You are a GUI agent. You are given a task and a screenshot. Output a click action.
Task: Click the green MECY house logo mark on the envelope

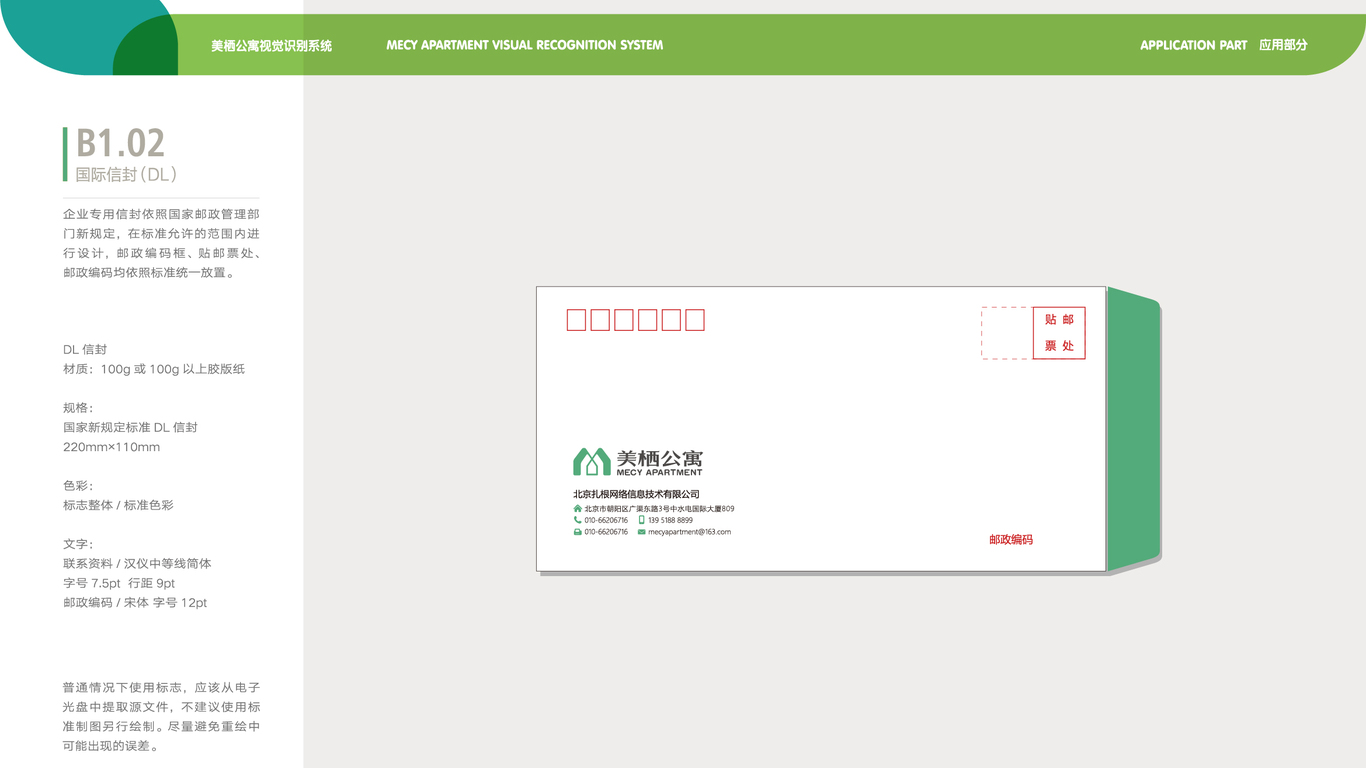[x=592, y=461]
